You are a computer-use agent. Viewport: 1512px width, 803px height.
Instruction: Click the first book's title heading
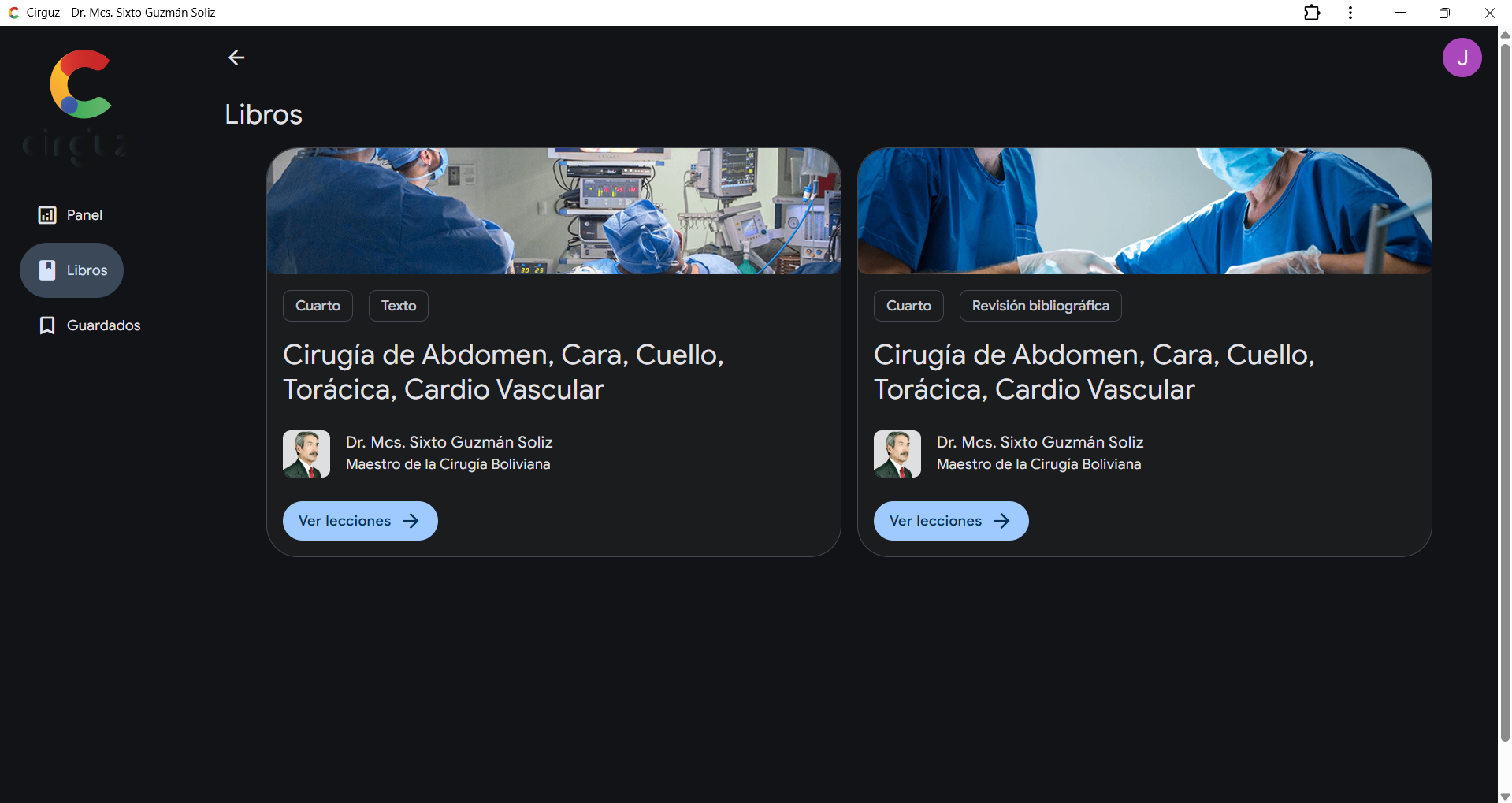(x=503, y=372)
